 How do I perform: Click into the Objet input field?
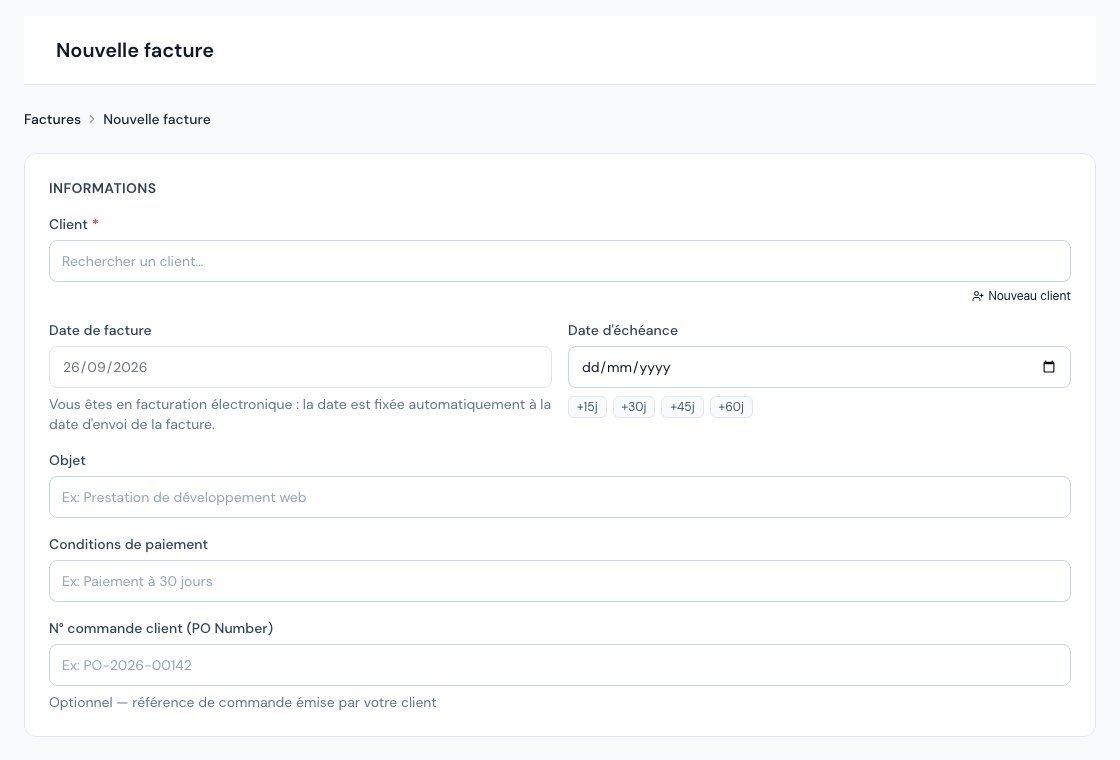click(x=559, y=497)
